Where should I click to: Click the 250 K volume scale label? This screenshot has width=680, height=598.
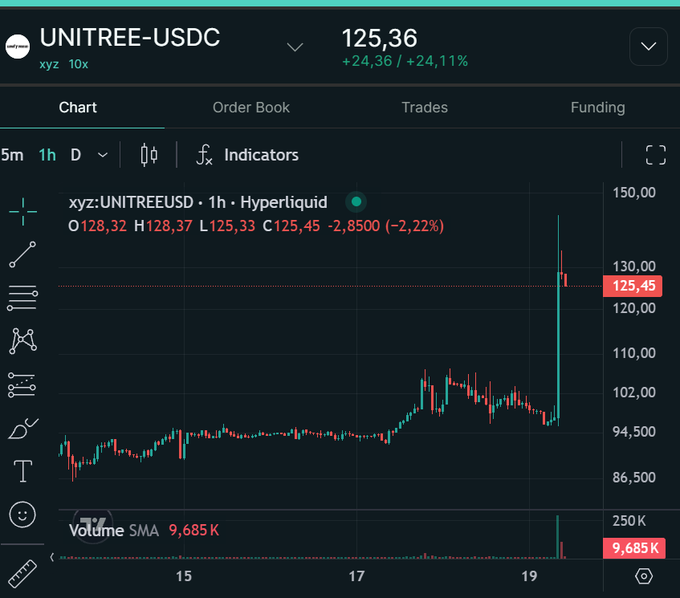(629, 520)
